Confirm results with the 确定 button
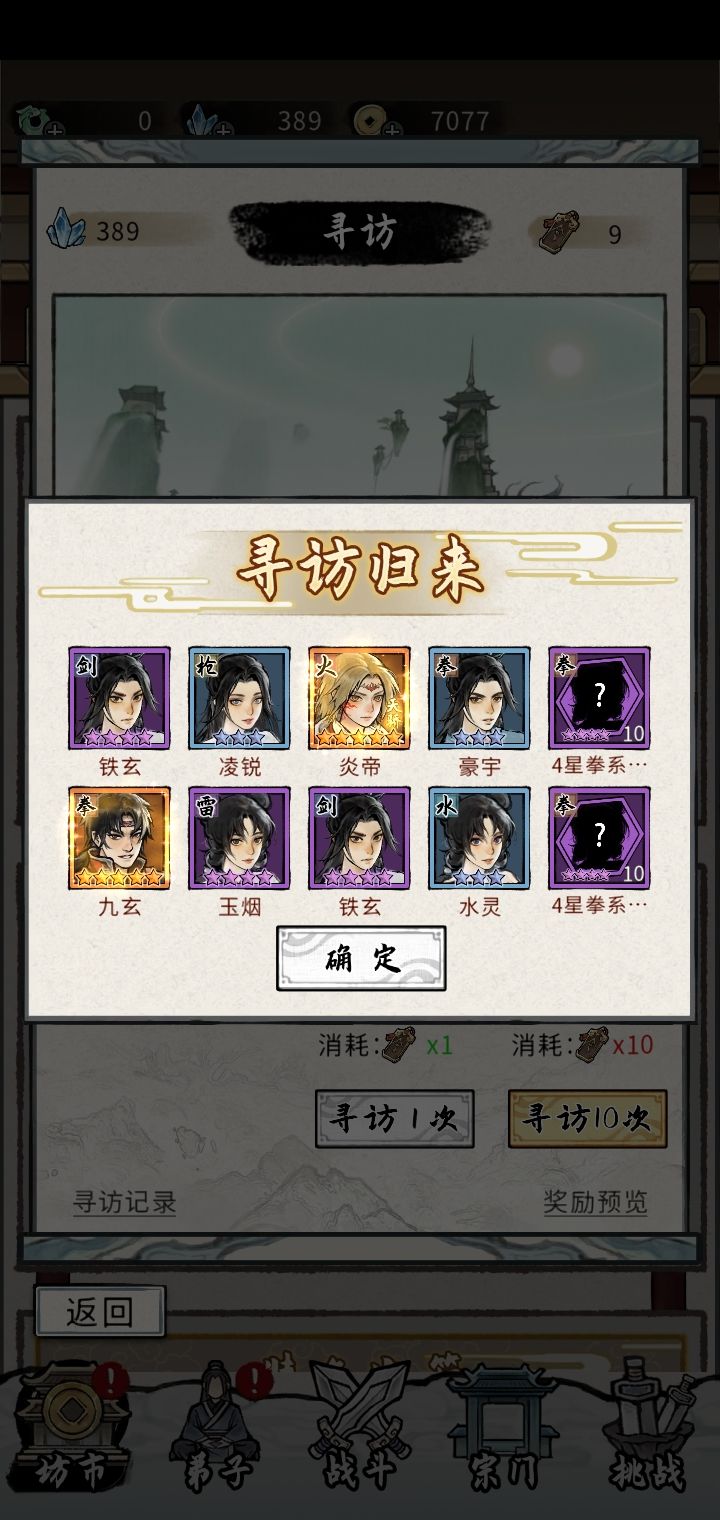The height and width of the screenshot is (1520, 720). click(x=361, y=958)
